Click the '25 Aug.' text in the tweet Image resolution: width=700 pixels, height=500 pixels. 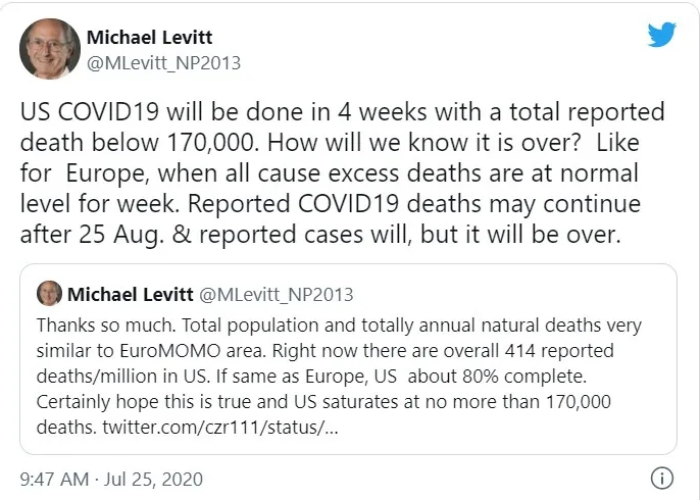click(x=121, y=234)
